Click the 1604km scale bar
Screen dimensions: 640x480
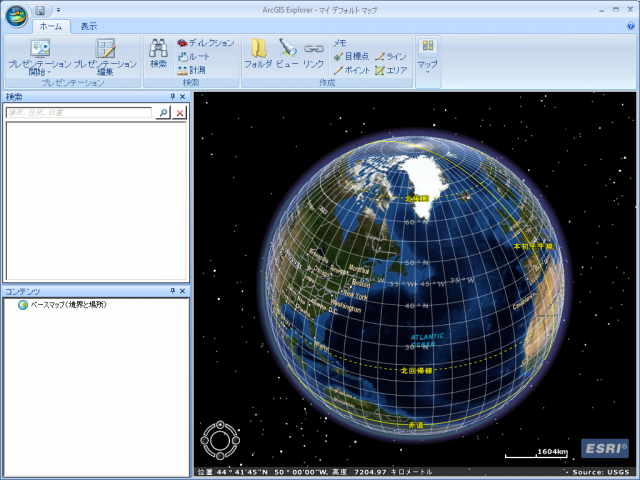pos(536,453)
